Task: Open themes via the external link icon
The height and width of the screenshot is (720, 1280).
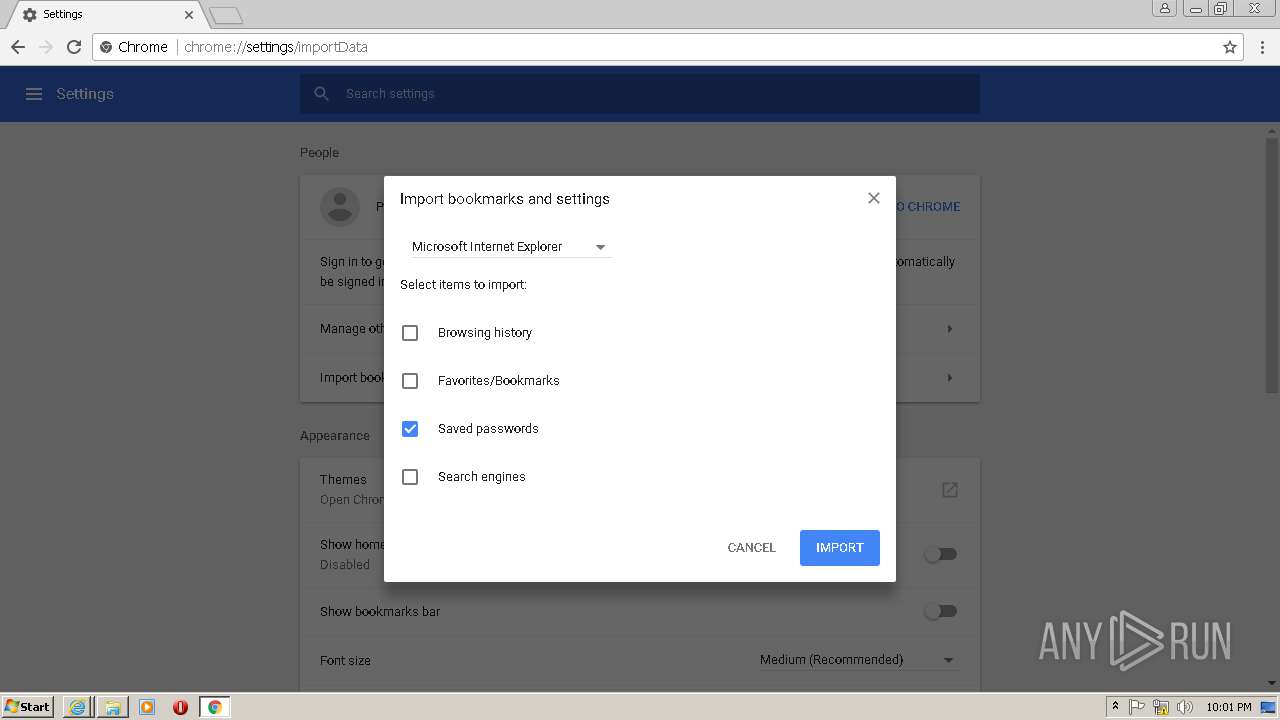Action: 950,490
